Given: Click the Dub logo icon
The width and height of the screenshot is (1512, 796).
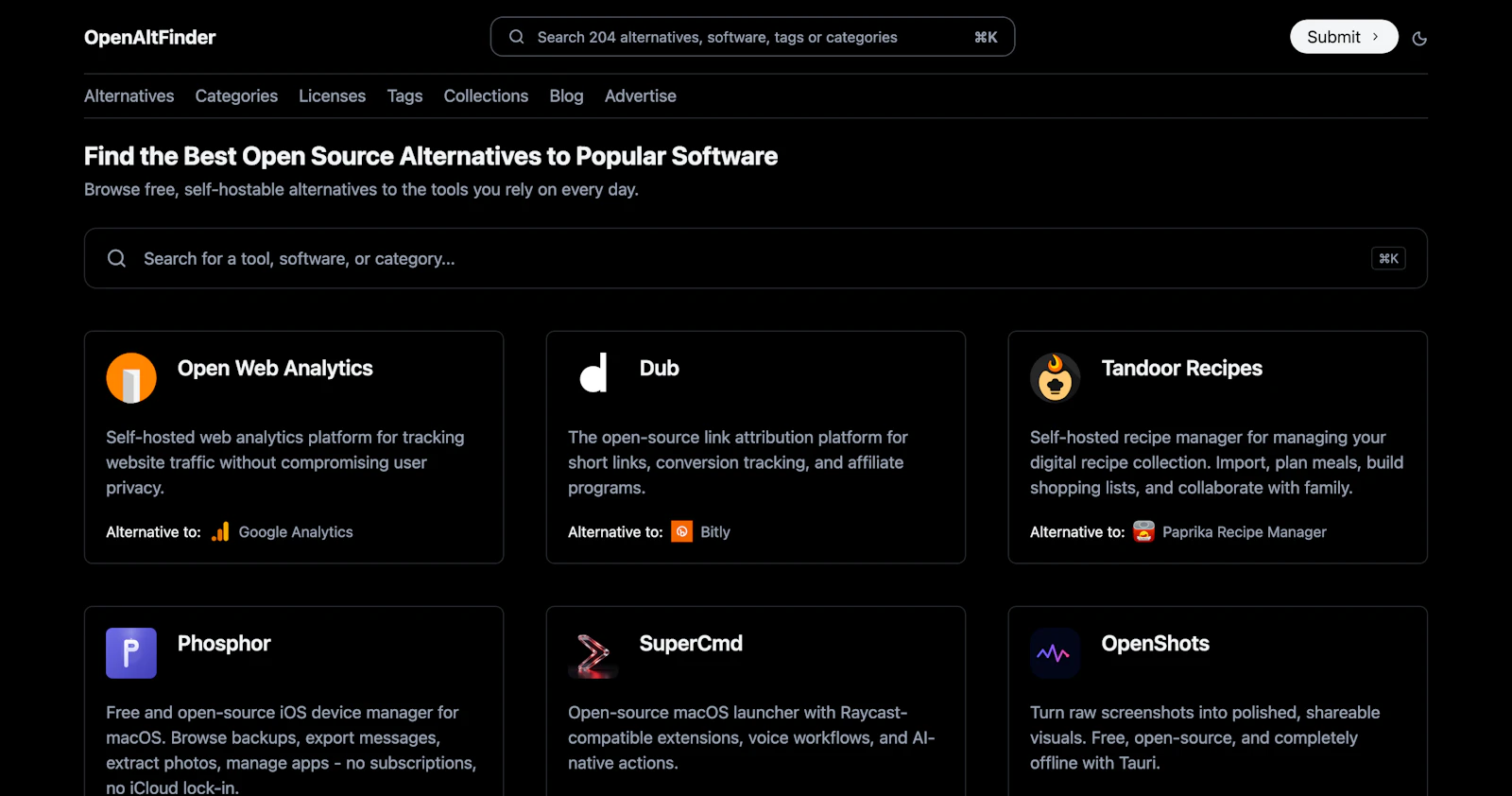Looking at the screenshot, I should click(593, 372).
